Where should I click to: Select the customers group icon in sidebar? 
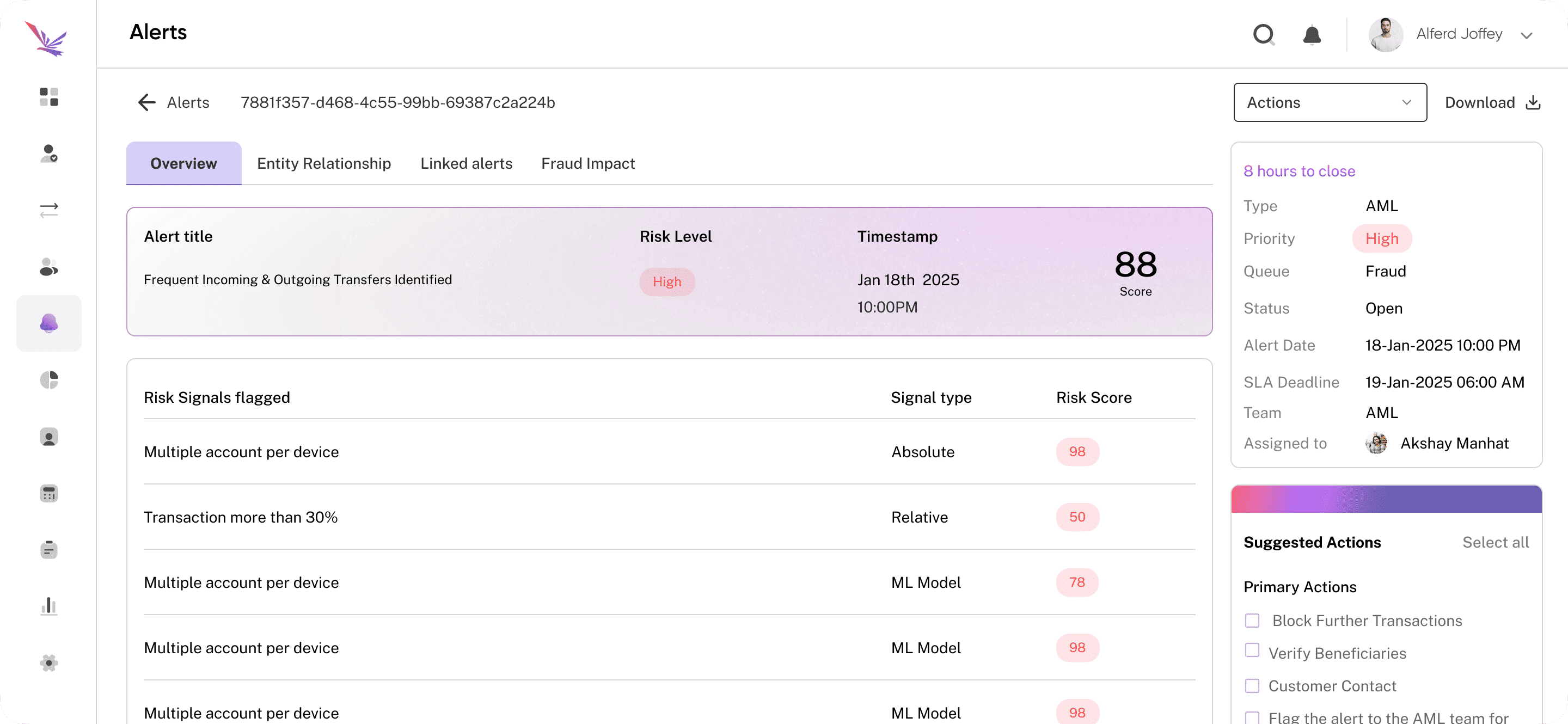[x=48, y=267]
